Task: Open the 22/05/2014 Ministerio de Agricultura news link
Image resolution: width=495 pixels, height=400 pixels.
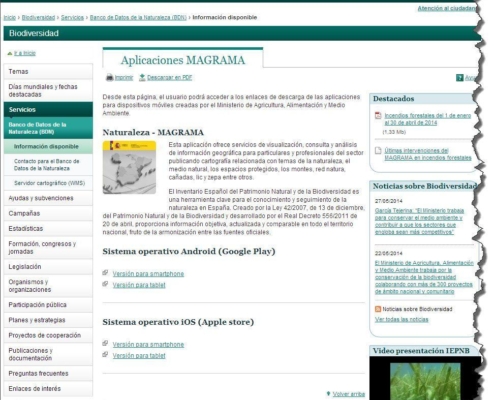Action: click(x=424, y=277)
